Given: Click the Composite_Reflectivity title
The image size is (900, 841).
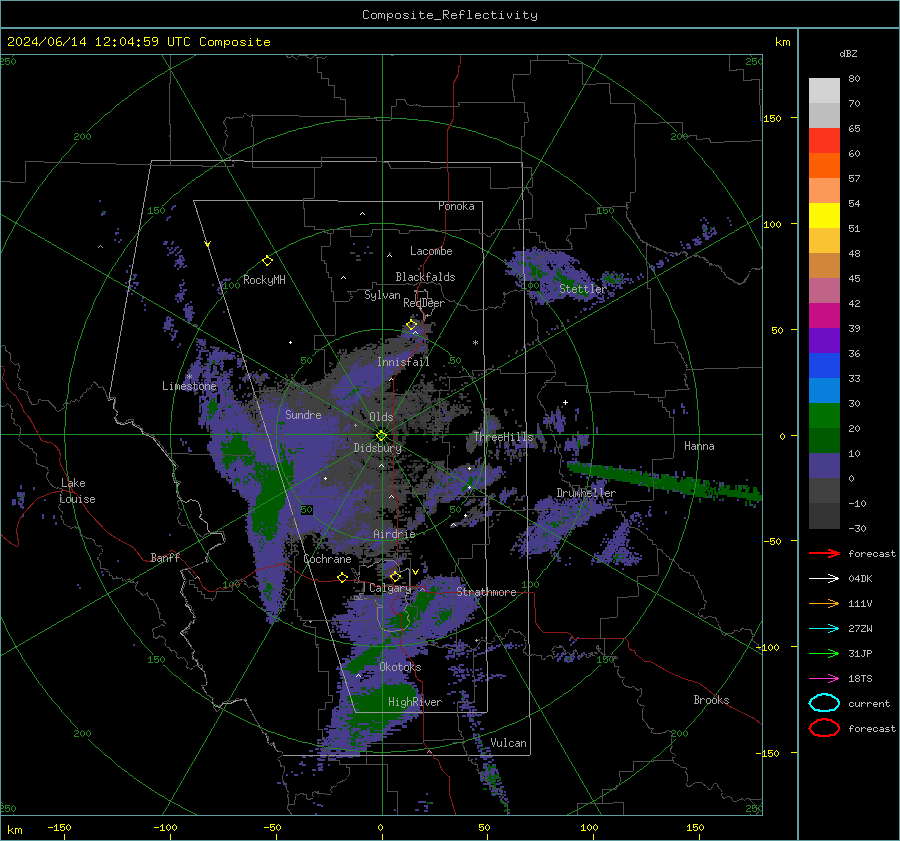Looking at the screenshot, I should click(x=449, y=15).
